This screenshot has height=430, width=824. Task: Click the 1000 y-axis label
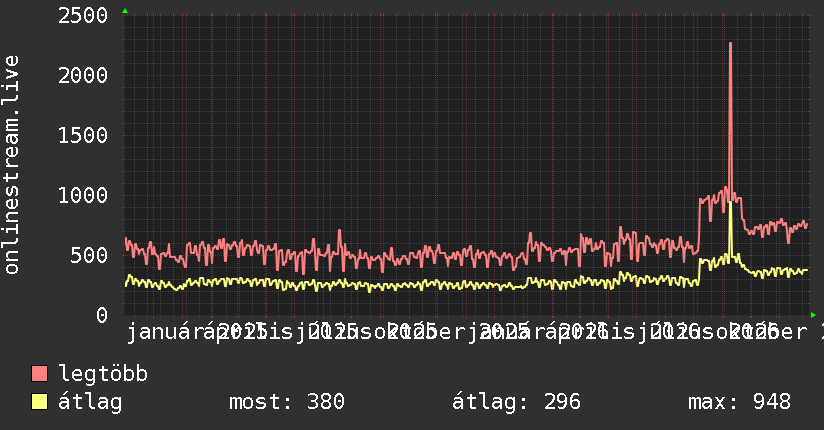click(x=83, y=195)
